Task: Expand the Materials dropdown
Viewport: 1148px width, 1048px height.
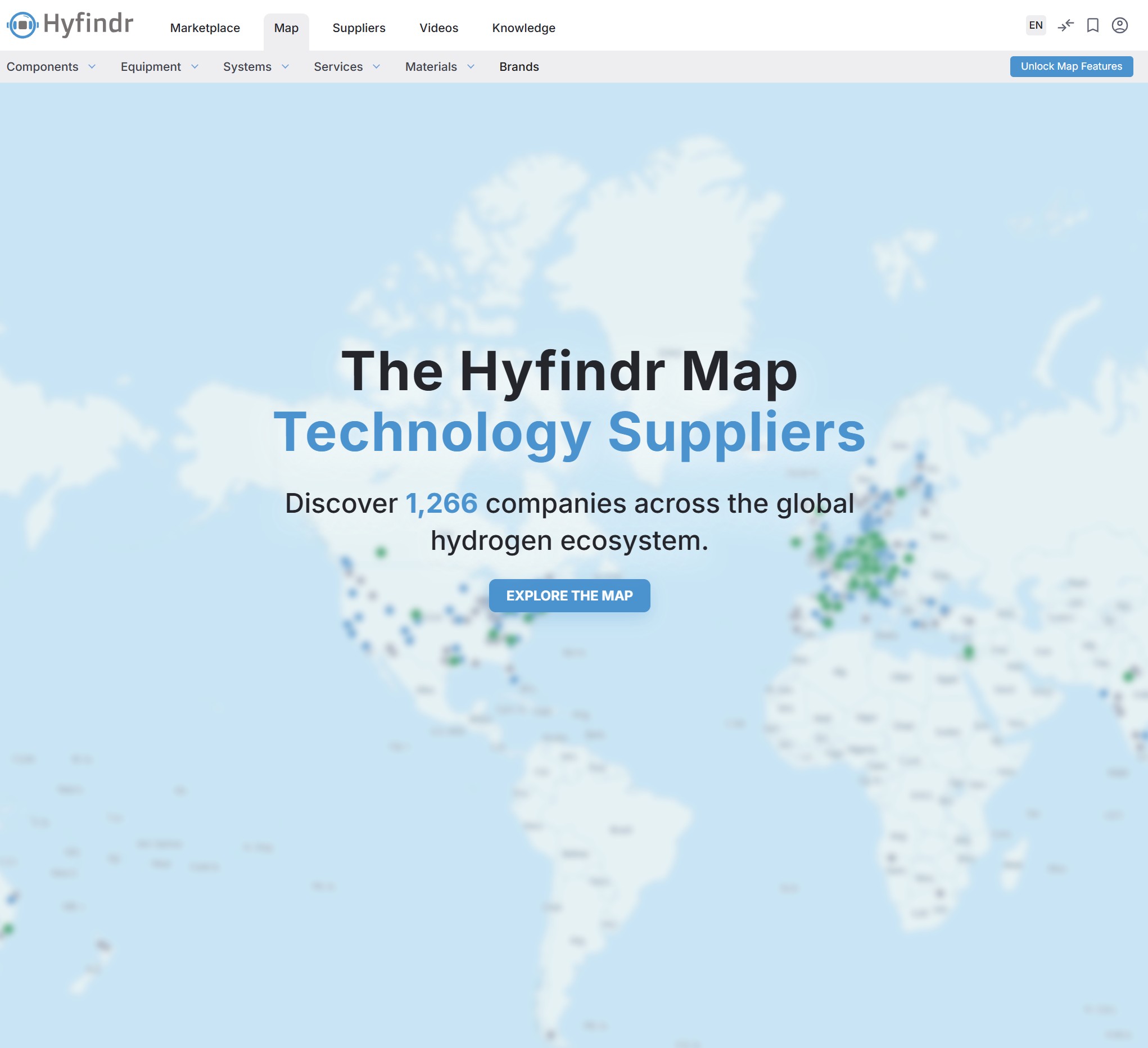Action: point(440,67)
